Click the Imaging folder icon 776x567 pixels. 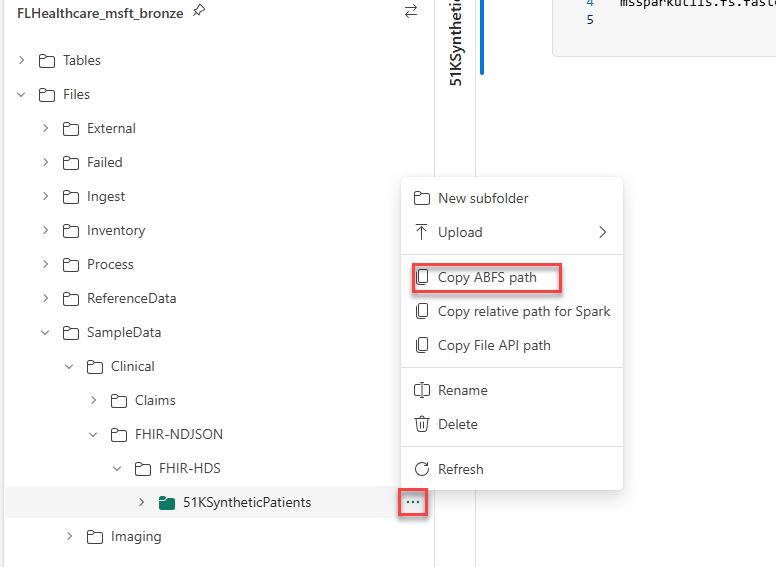(x=95, y=537)
